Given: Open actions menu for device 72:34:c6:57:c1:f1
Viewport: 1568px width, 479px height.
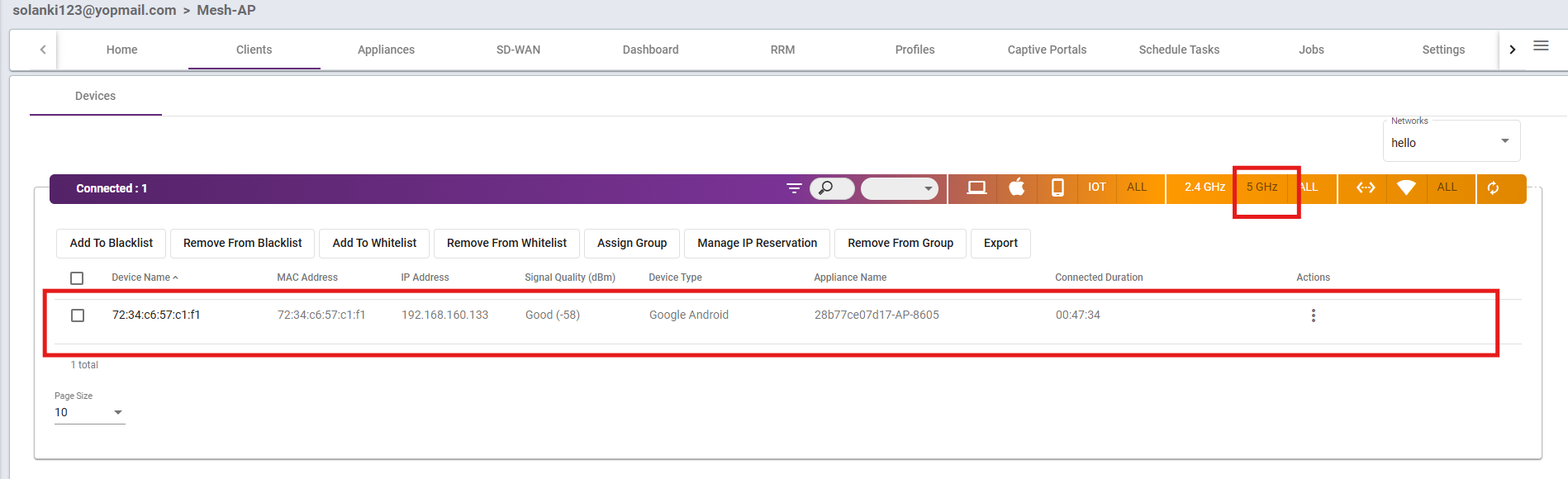Looking at the screenshot, I should 1313,315.
